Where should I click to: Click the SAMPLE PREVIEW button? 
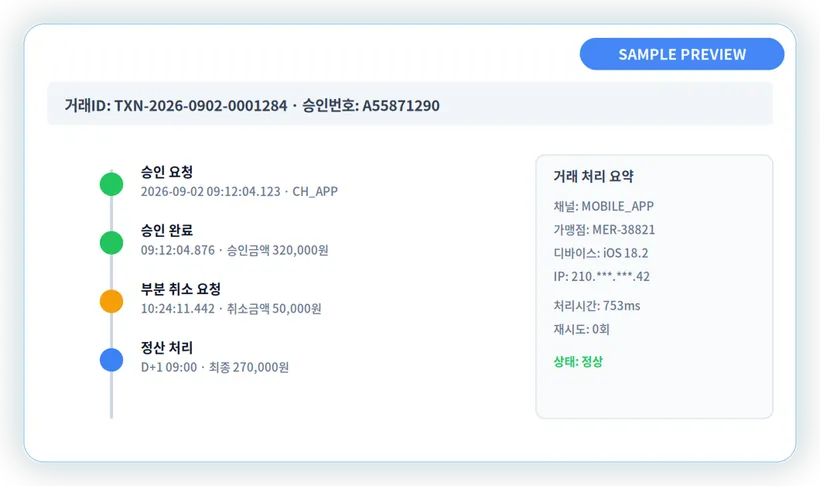pos(682,54)
